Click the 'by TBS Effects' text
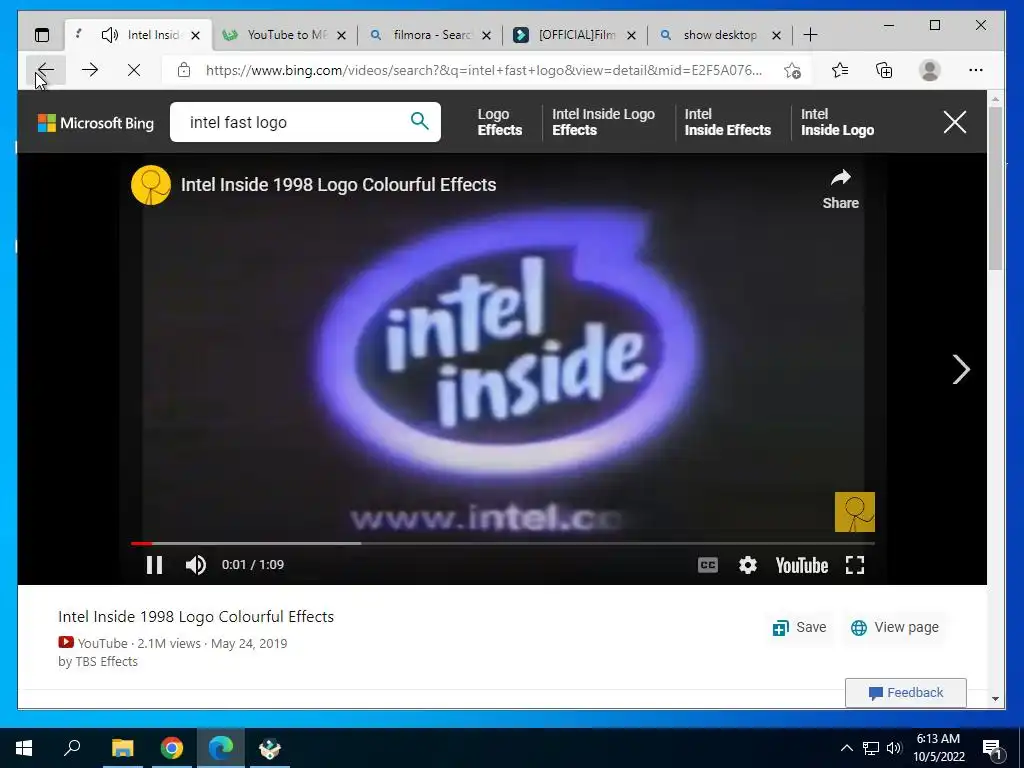The height and width of the screenshot is (768, 1024). pyautogui.click(x=98, y=662)
